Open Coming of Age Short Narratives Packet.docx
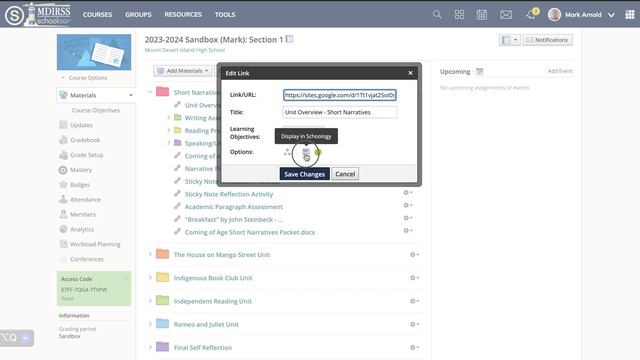 [249, 232]
